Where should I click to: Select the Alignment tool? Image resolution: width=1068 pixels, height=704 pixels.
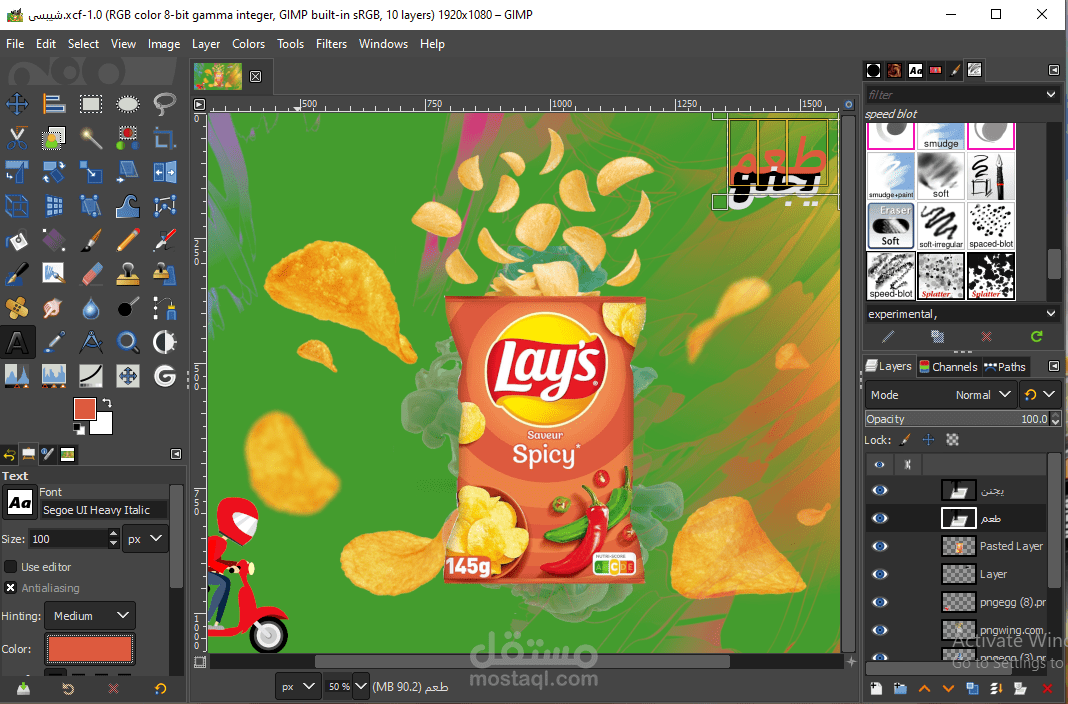[54, 103]
